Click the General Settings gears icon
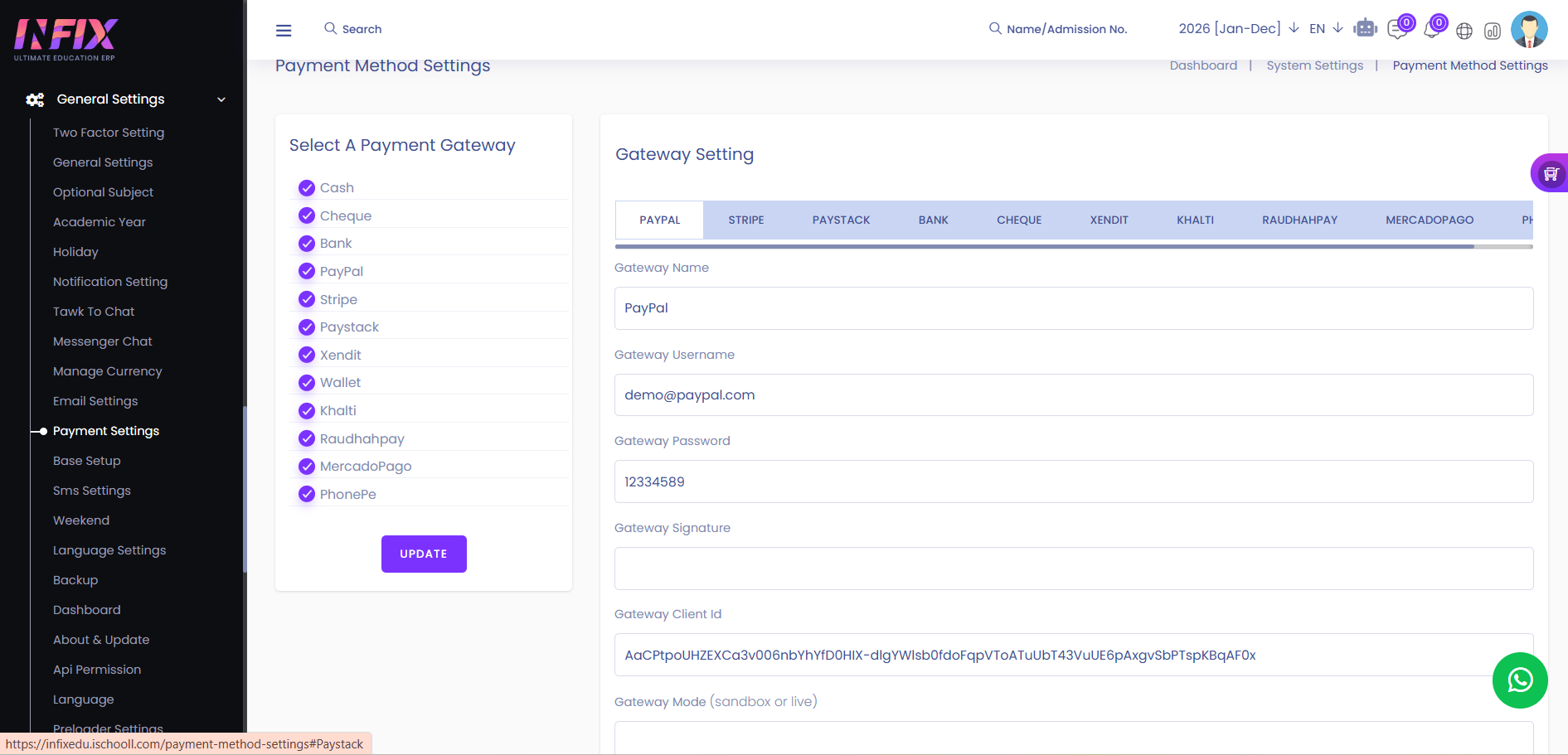The image size is (1568, 755). (x=35, y=99)
